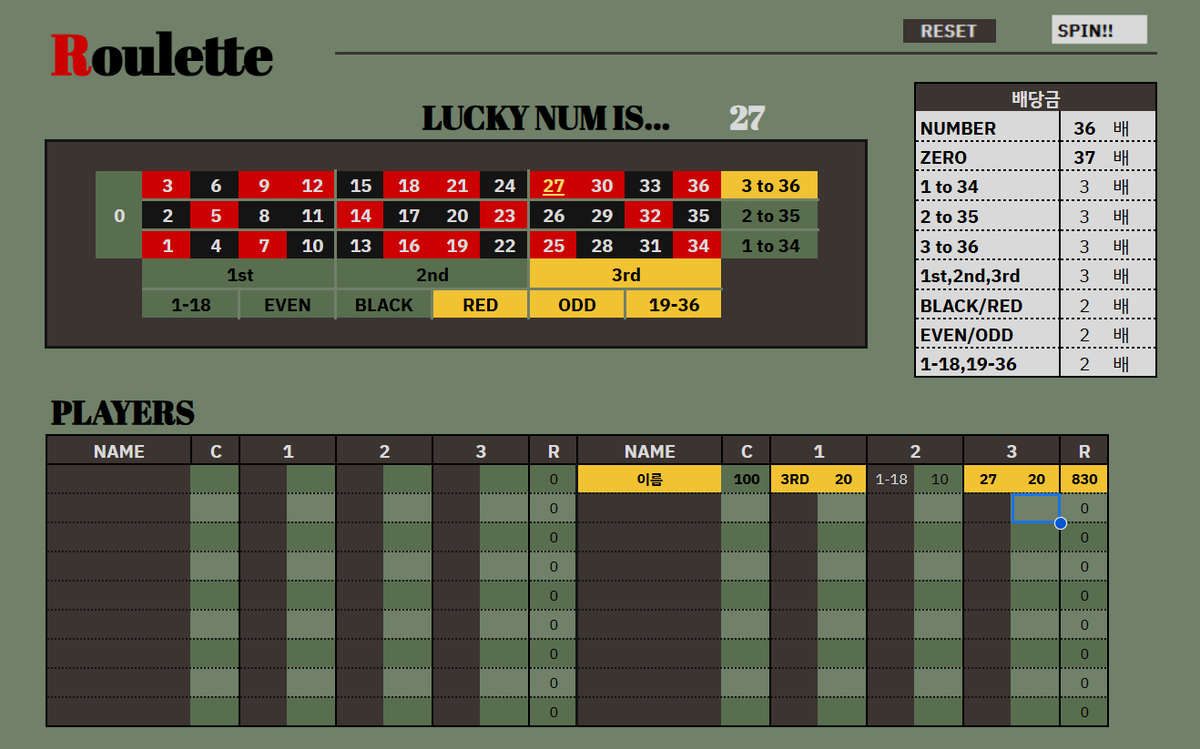Select number 2 on the board
This screenshot has width=1200, height=749.
click(167, 215)
